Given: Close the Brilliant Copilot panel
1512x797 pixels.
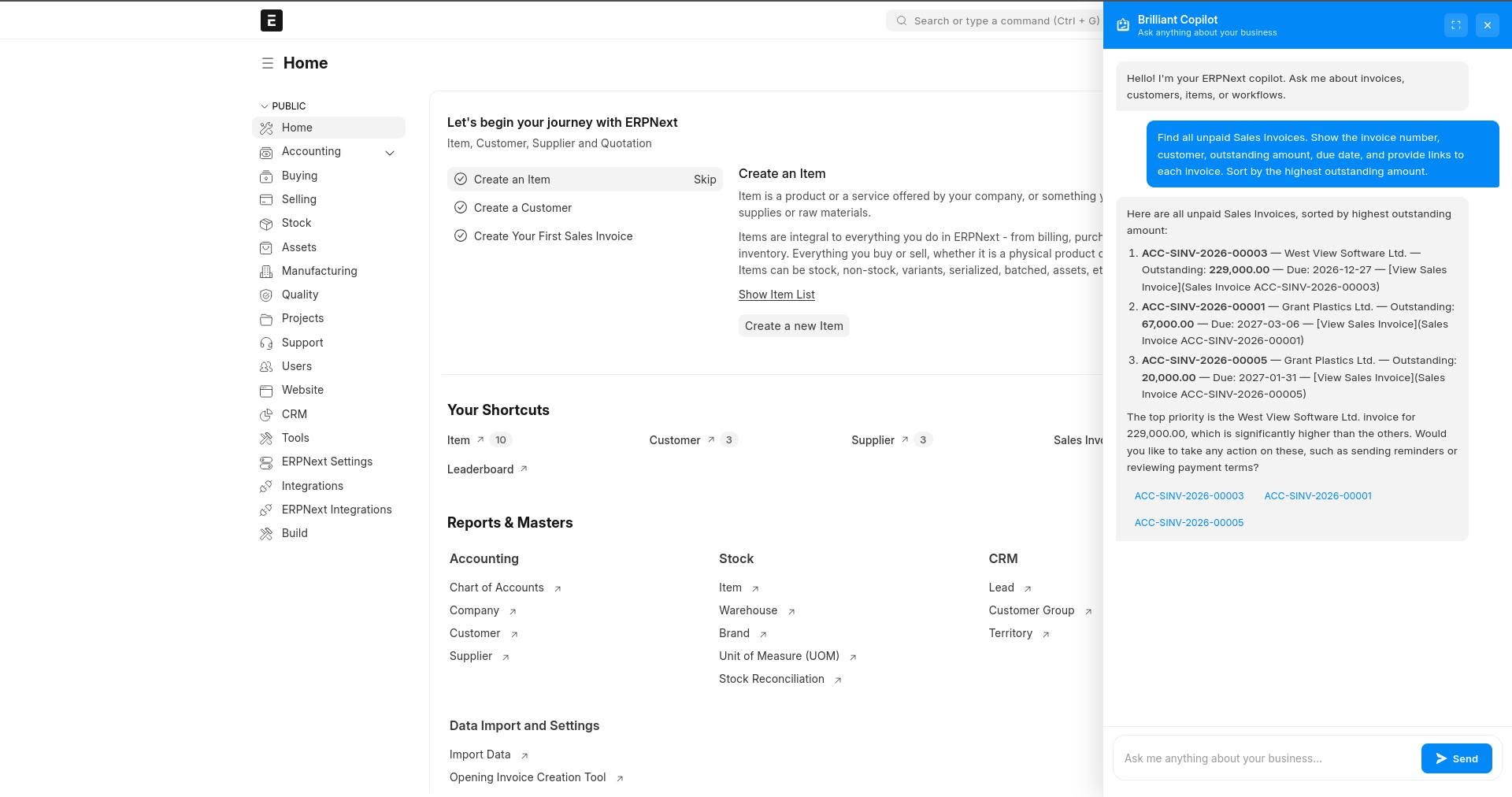Looking at the screenshot, I should (x=1488, y=25).
